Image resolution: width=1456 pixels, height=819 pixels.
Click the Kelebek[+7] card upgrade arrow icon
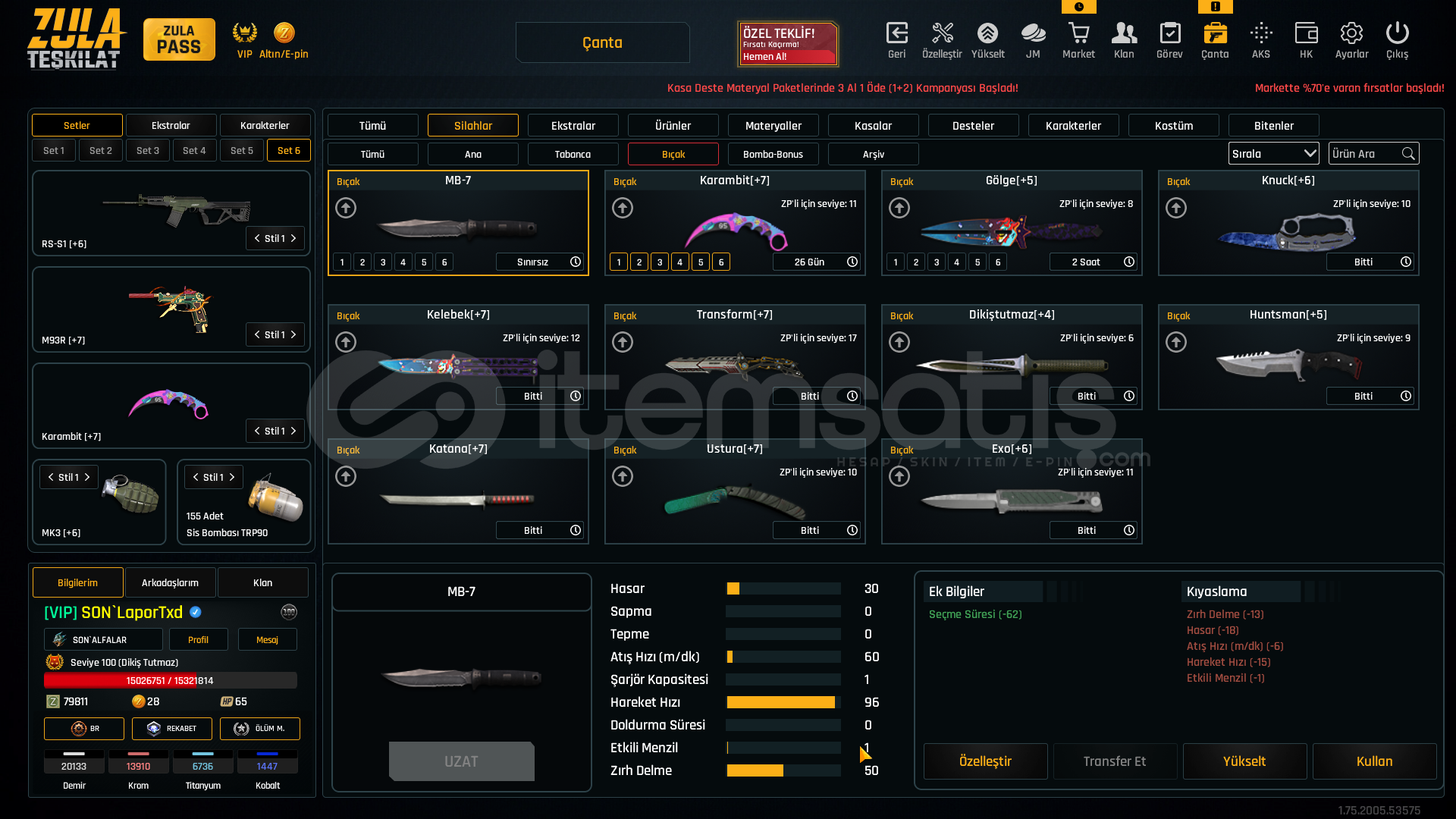tap(346, 342)
